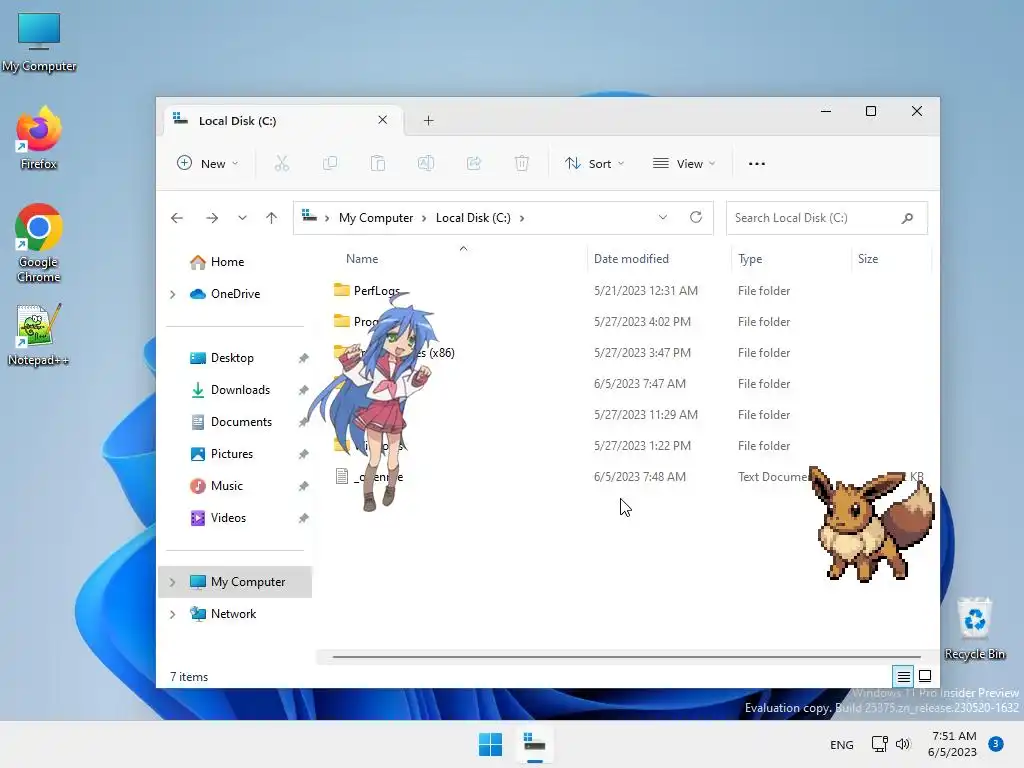Unpin Desktop using its pin icon
This screenshot has width=1024, height=768.
click(304, 358)
